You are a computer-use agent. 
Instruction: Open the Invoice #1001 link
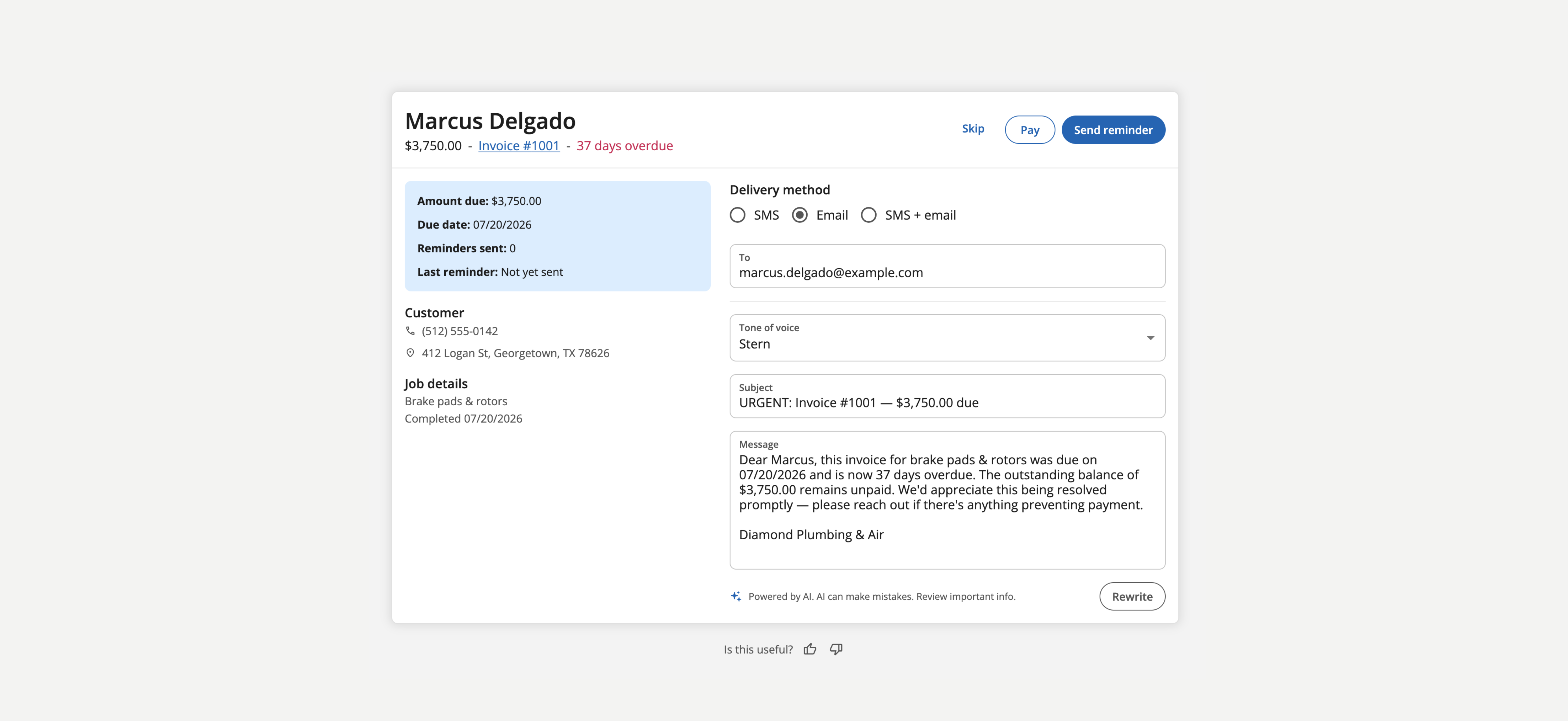click(x=519, y=145)
